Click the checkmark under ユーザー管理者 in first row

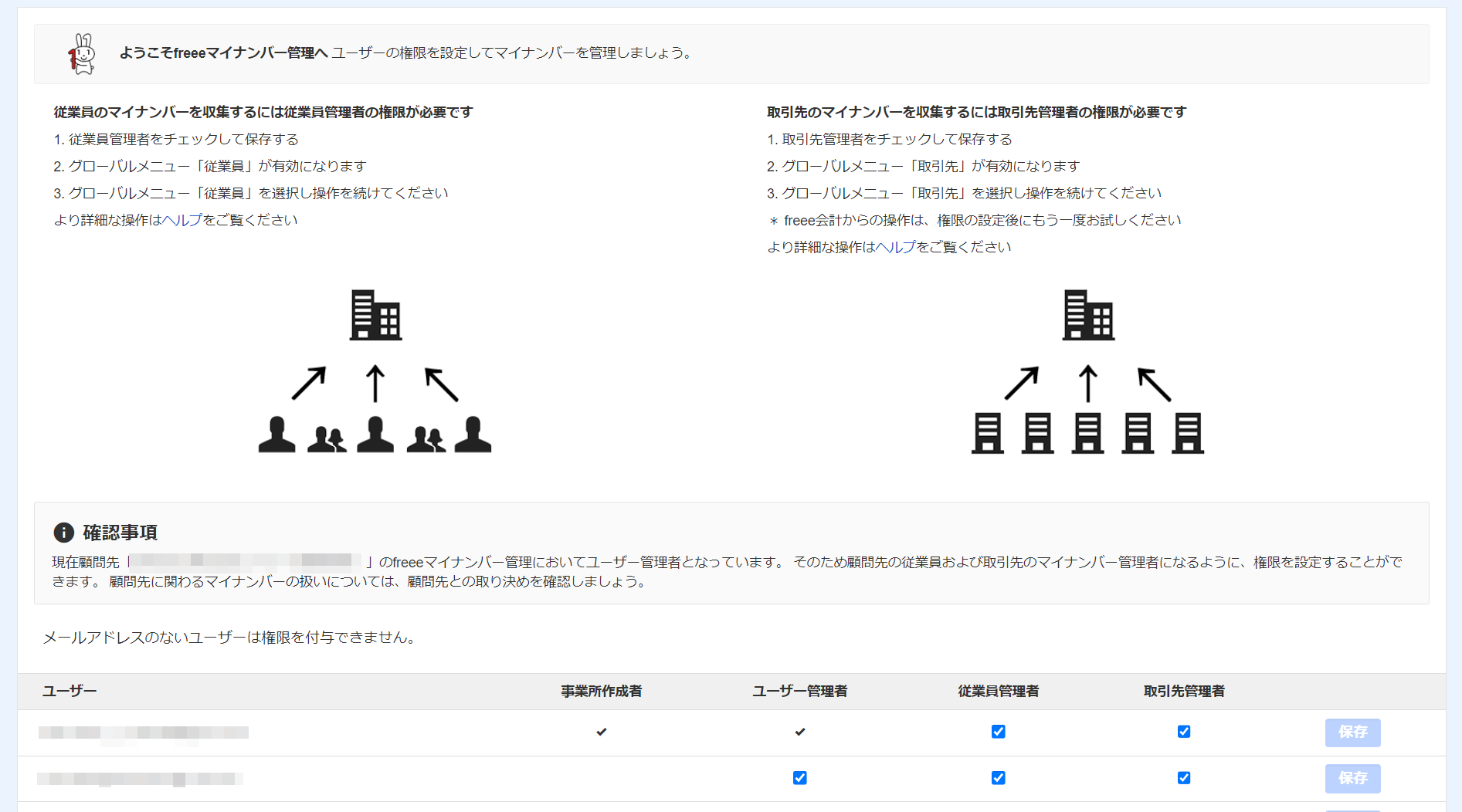click(800, 732)
